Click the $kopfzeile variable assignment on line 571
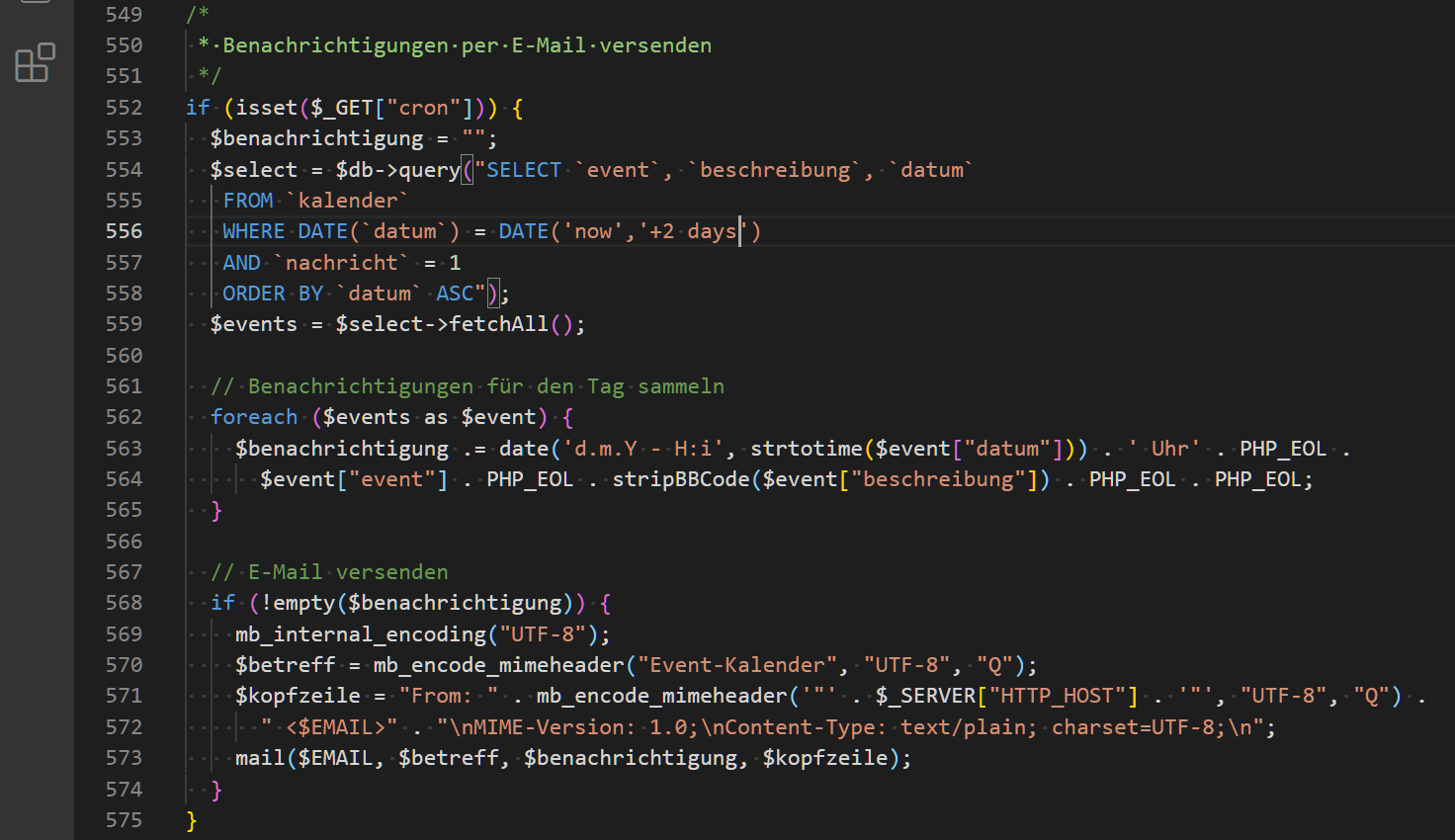This screenshot has height=840, width=1455. (298, 696)
